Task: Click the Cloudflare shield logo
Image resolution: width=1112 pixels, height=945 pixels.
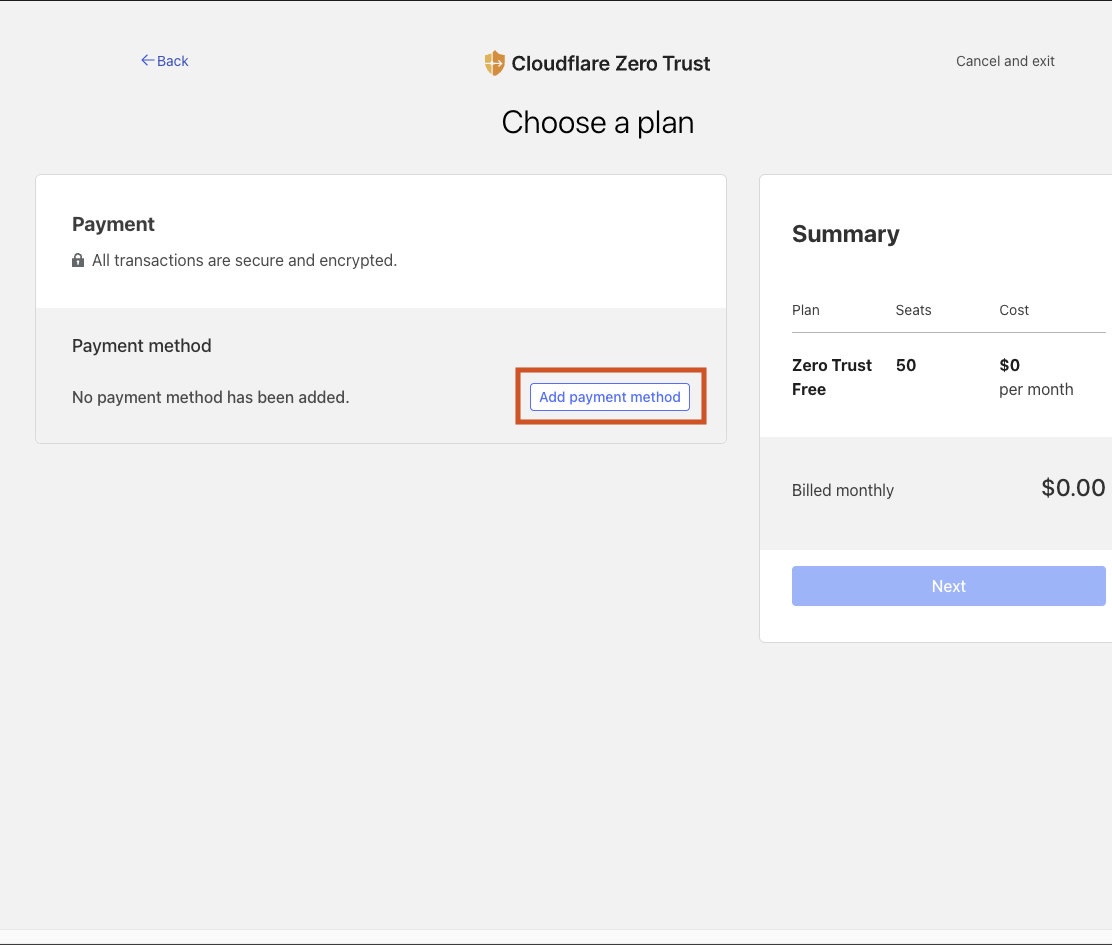Action: 494,64
